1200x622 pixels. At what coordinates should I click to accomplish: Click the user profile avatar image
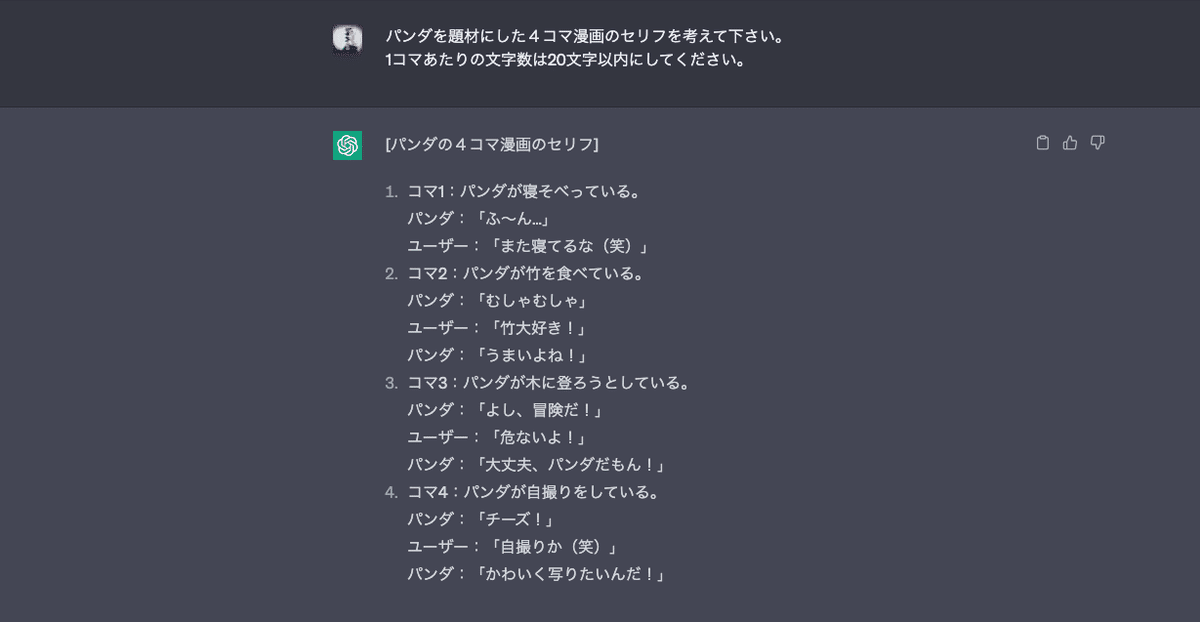click(x=347, y=39)
